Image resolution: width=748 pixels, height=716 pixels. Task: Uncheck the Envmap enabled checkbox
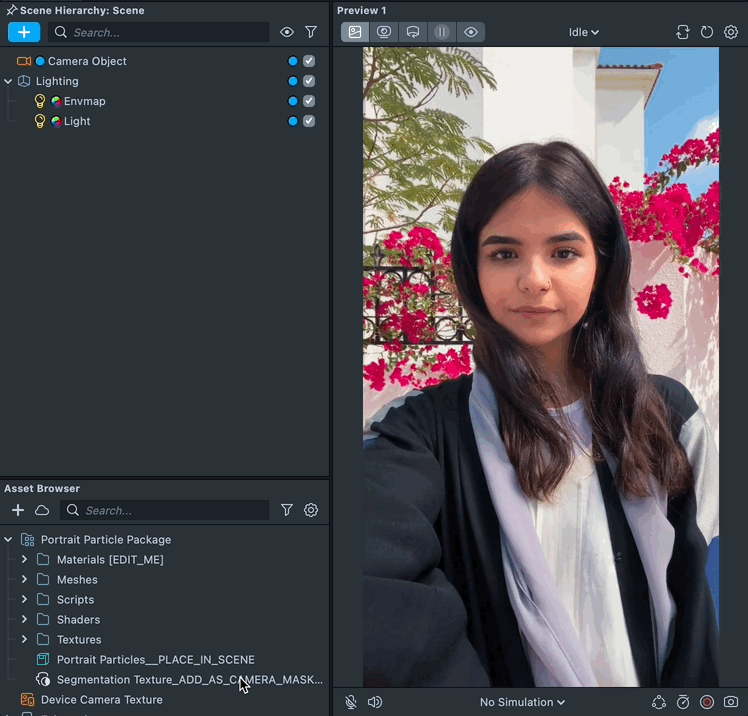(309, 101)
